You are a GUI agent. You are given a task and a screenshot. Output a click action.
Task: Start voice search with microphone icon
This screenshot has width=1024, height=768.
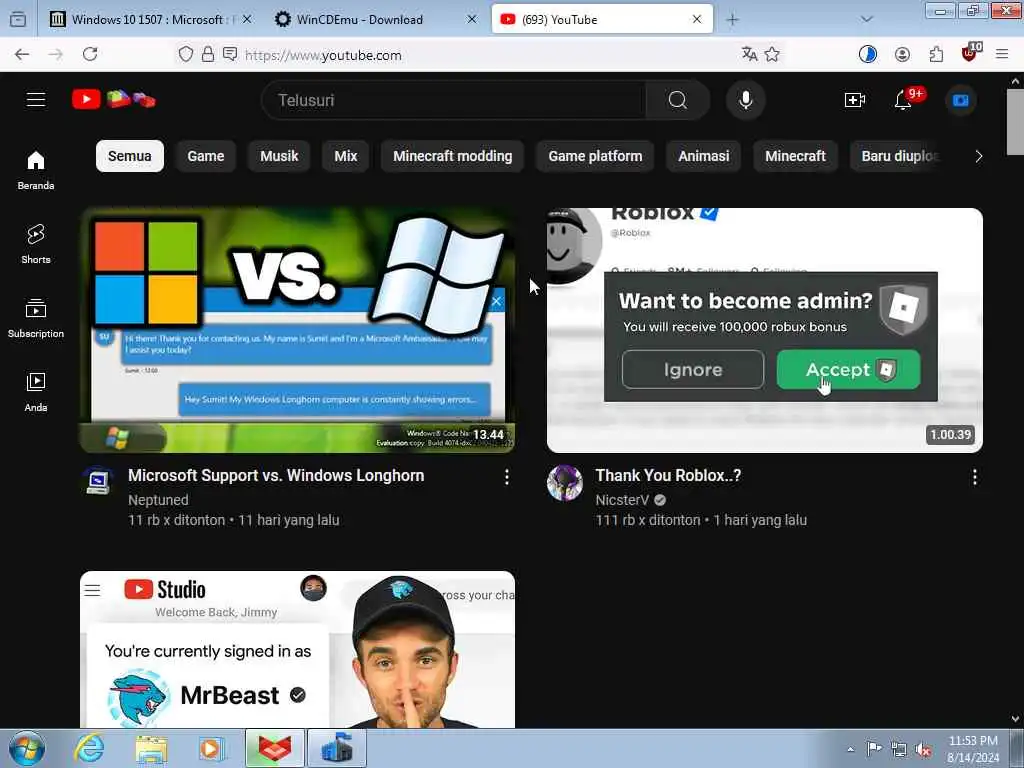(746, 100)
